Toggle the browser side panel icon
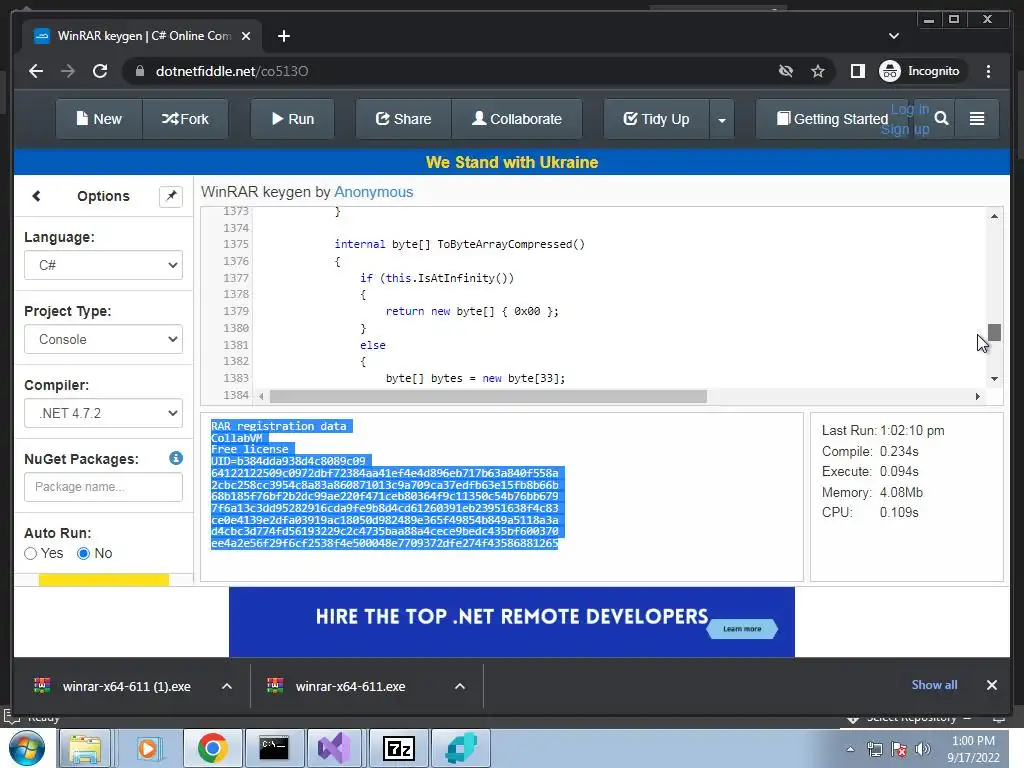The width and height of the screenshot is (1024, 768). click(857, 71)
